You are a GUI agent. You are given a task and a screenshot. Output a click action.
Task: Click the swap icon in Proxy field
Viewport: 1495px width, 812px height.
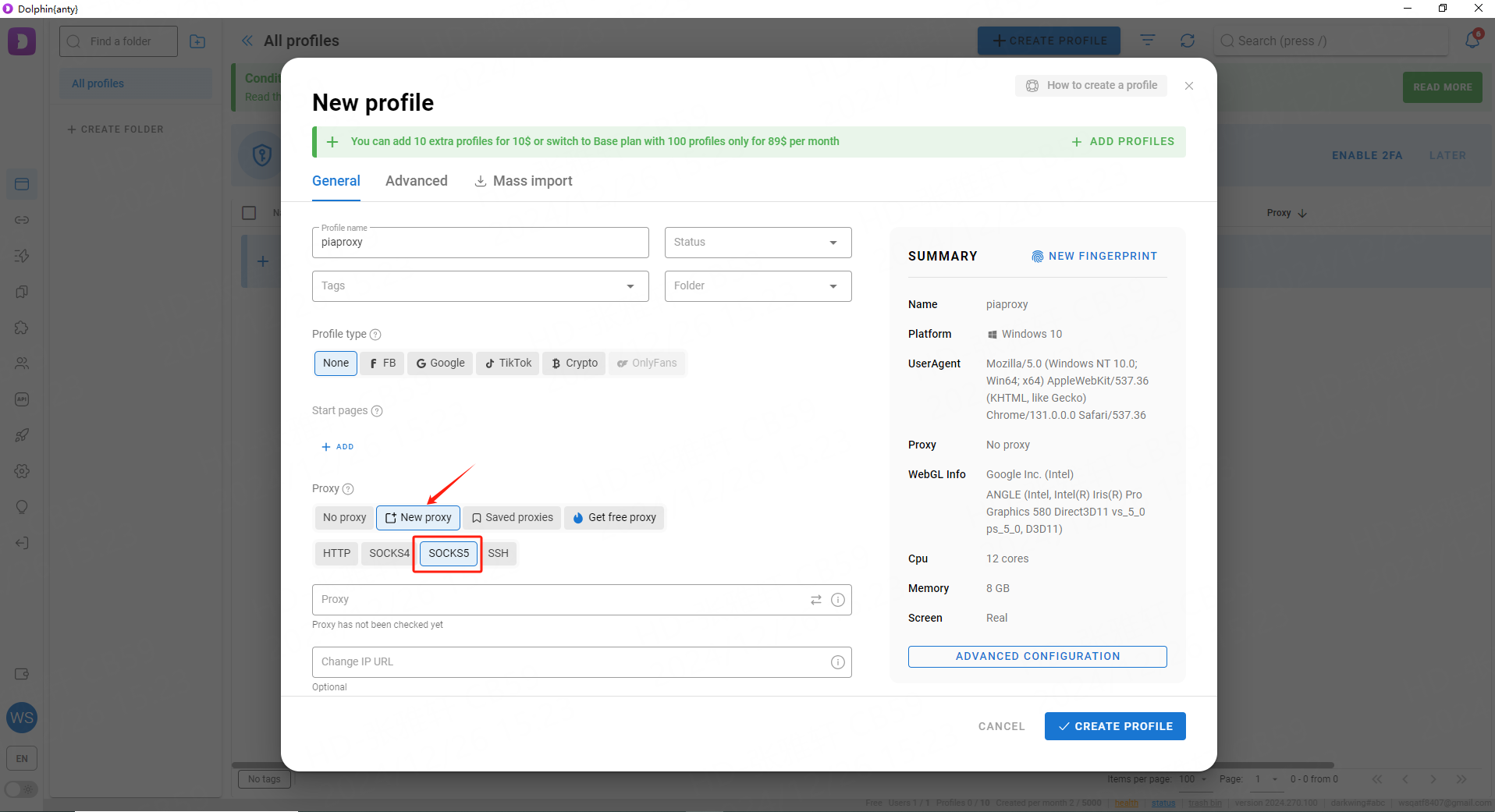point(815,600)
